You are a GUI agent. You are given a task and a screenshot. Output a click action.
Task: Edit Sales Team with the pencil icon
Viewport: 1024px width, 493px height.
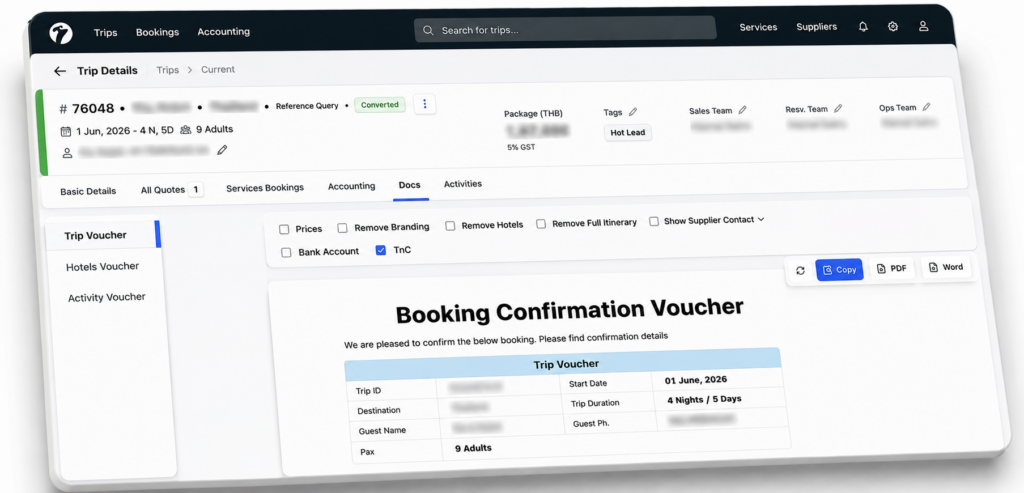point(743,110)
